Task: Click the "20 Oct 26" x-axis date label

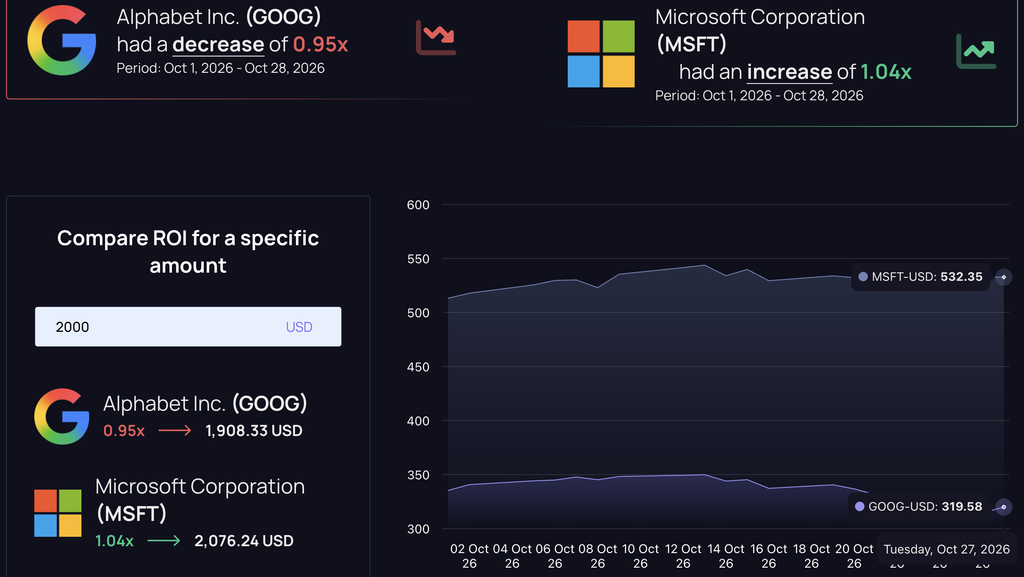Action: 854,556
